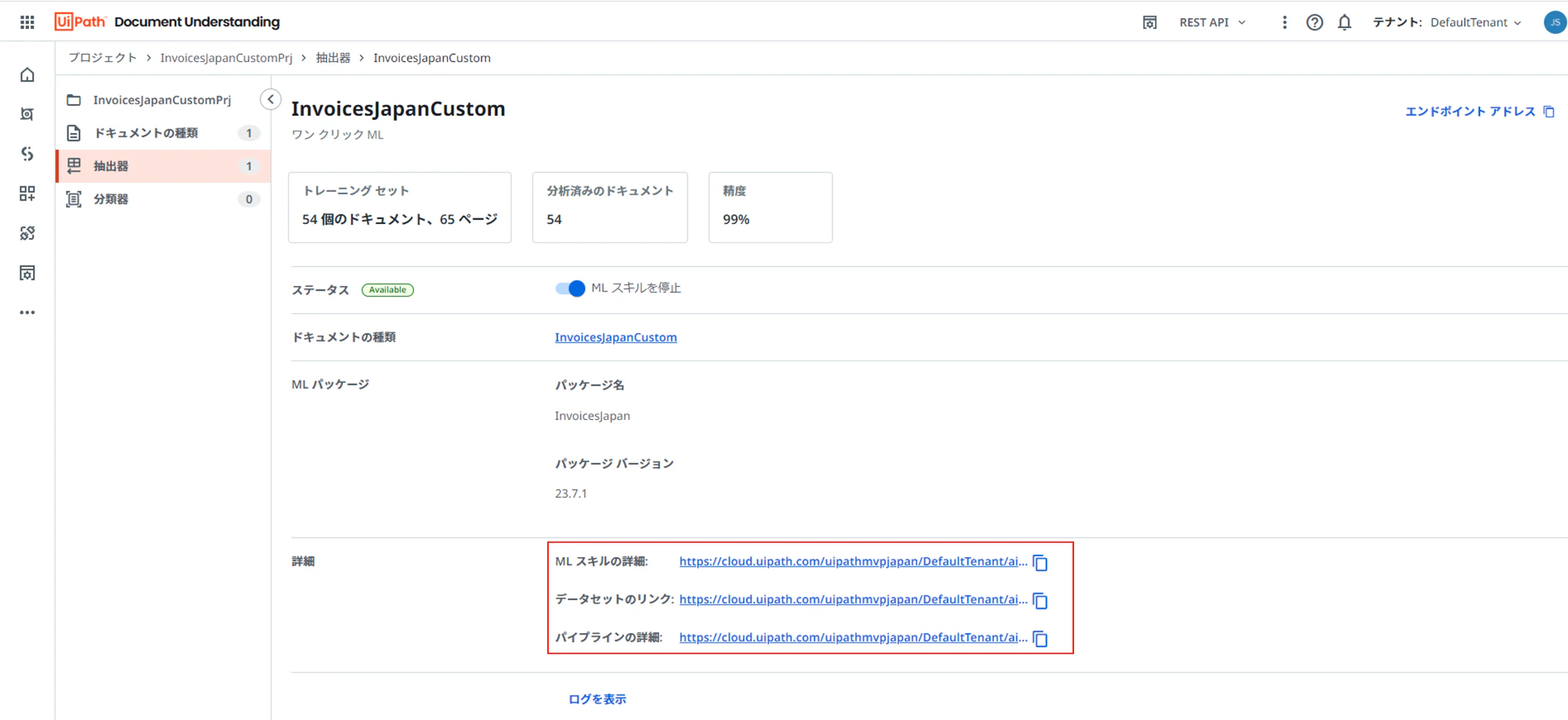
Task: Open ドキュメントの種類 in side panel
Action: [163, 133]
